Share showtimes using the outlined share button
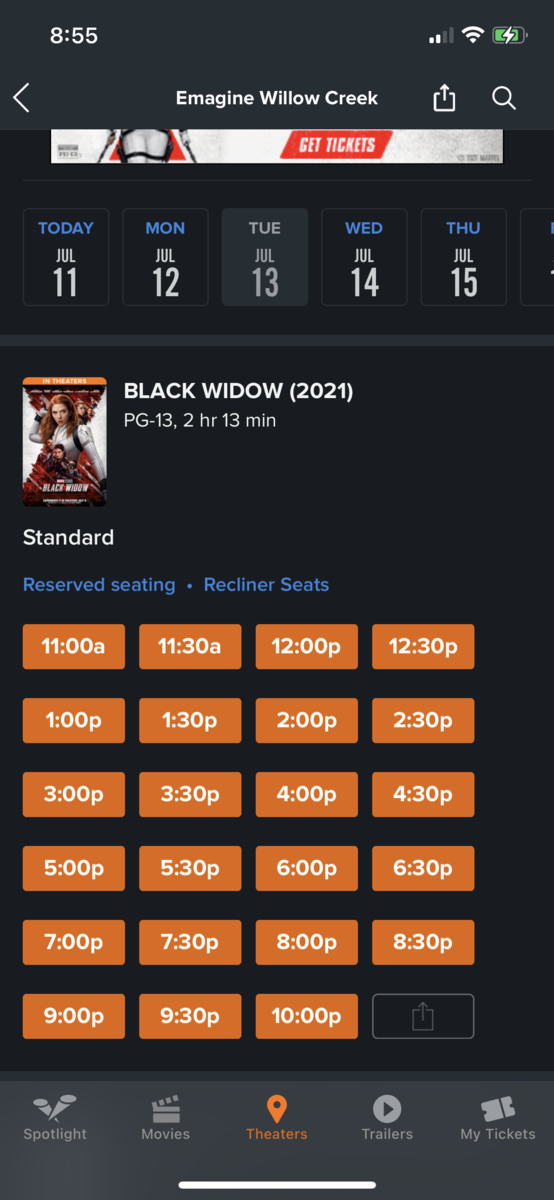The height and width of the screenshot is (1200, 554). (423, 1016)
